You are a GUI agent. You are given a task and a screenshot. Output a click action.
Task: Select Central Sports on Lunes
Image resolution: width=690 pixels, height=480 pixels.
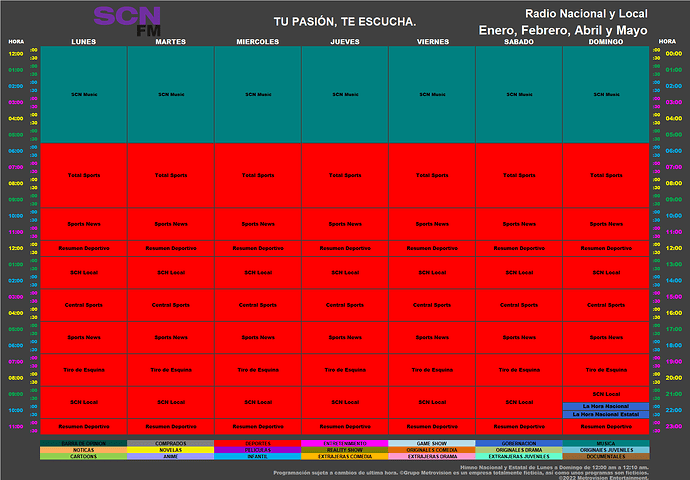pos(84,305)
